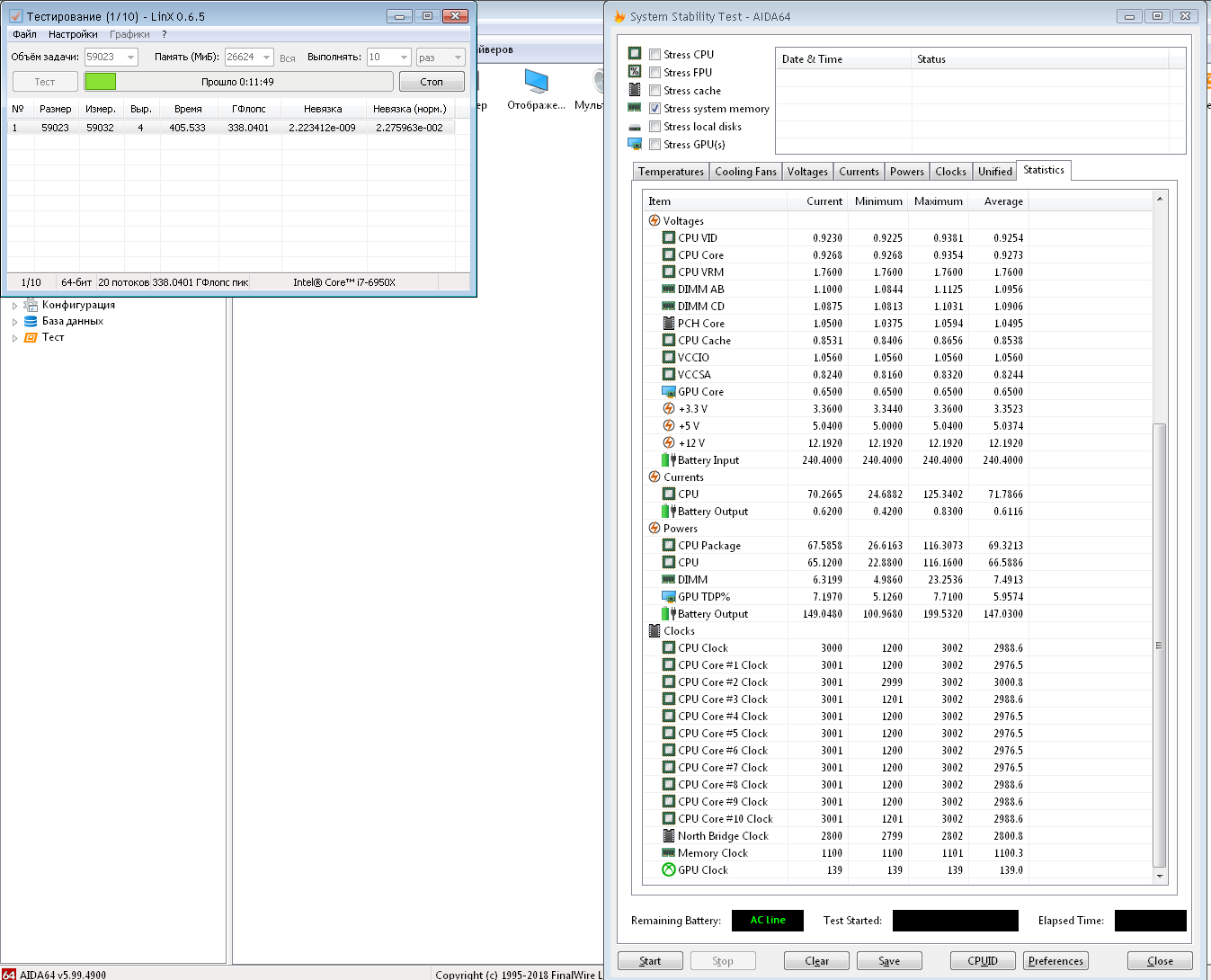
Task: Click the PCH Core chip icon
Action: tap(669, 323)
